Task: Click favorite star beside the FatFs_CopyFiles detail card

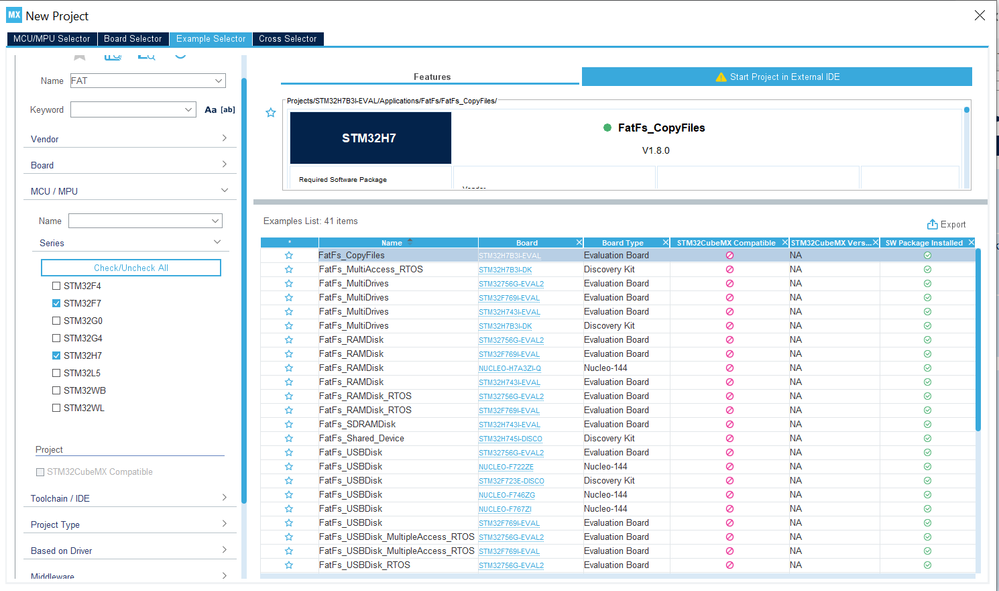Action: [271, 113]
